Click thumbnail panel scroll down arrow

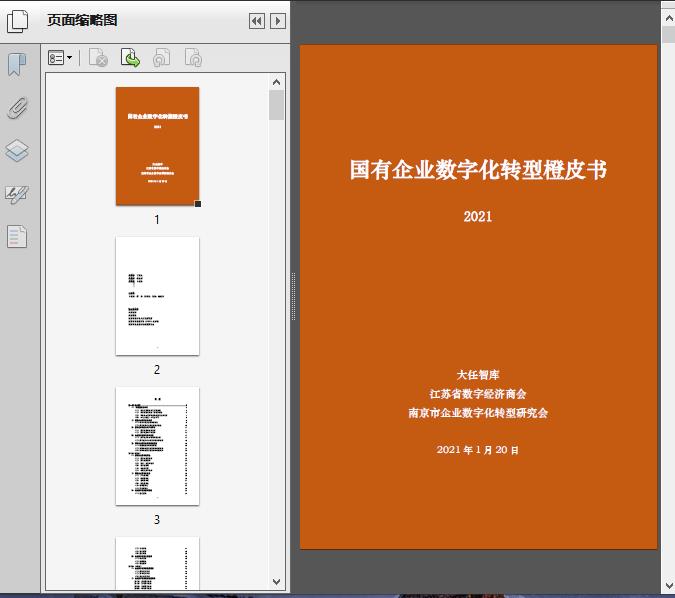(276, 582)
